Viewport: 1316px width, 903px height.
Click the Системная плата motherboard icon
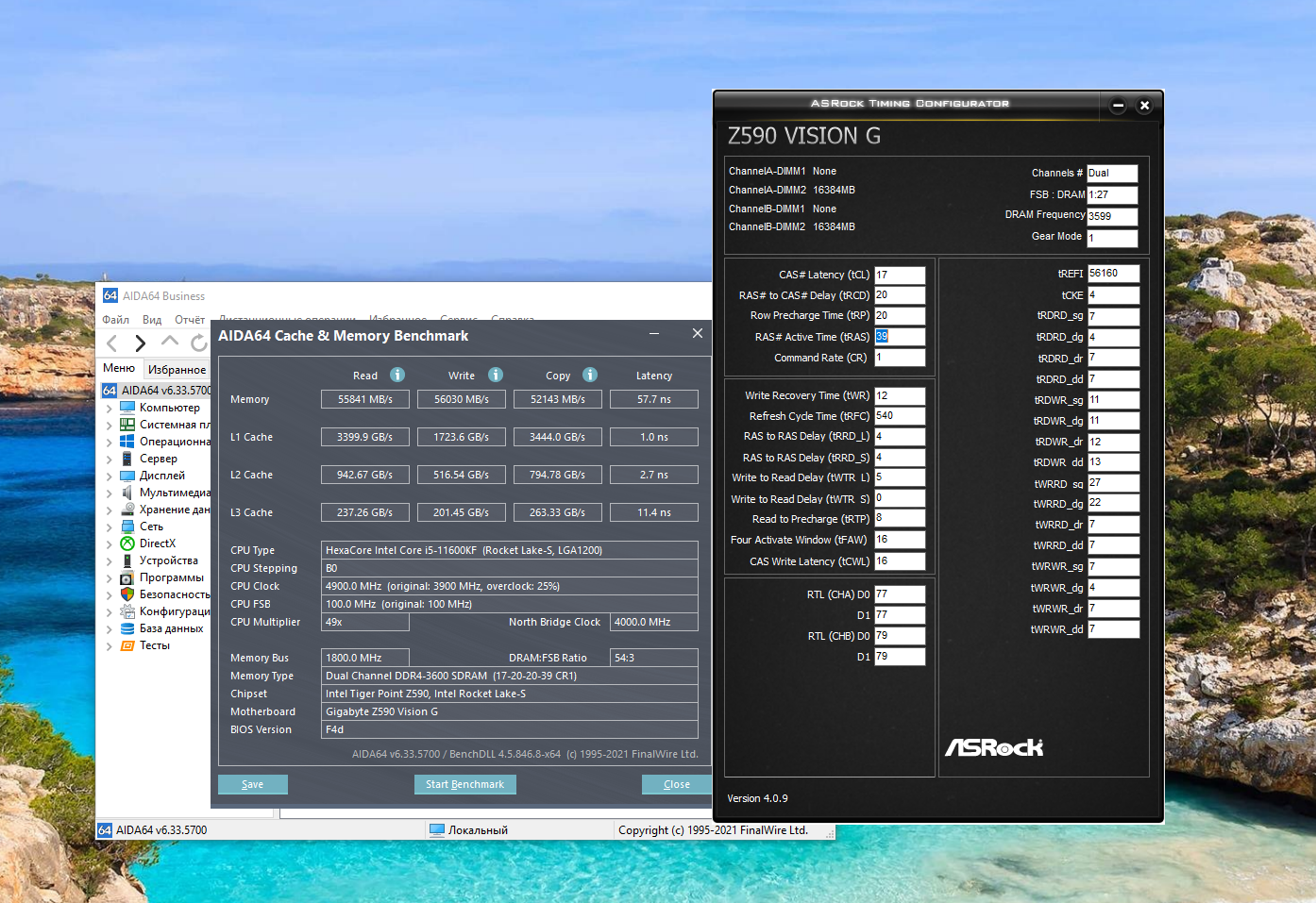pyautogui.click(x=127, y=425)
